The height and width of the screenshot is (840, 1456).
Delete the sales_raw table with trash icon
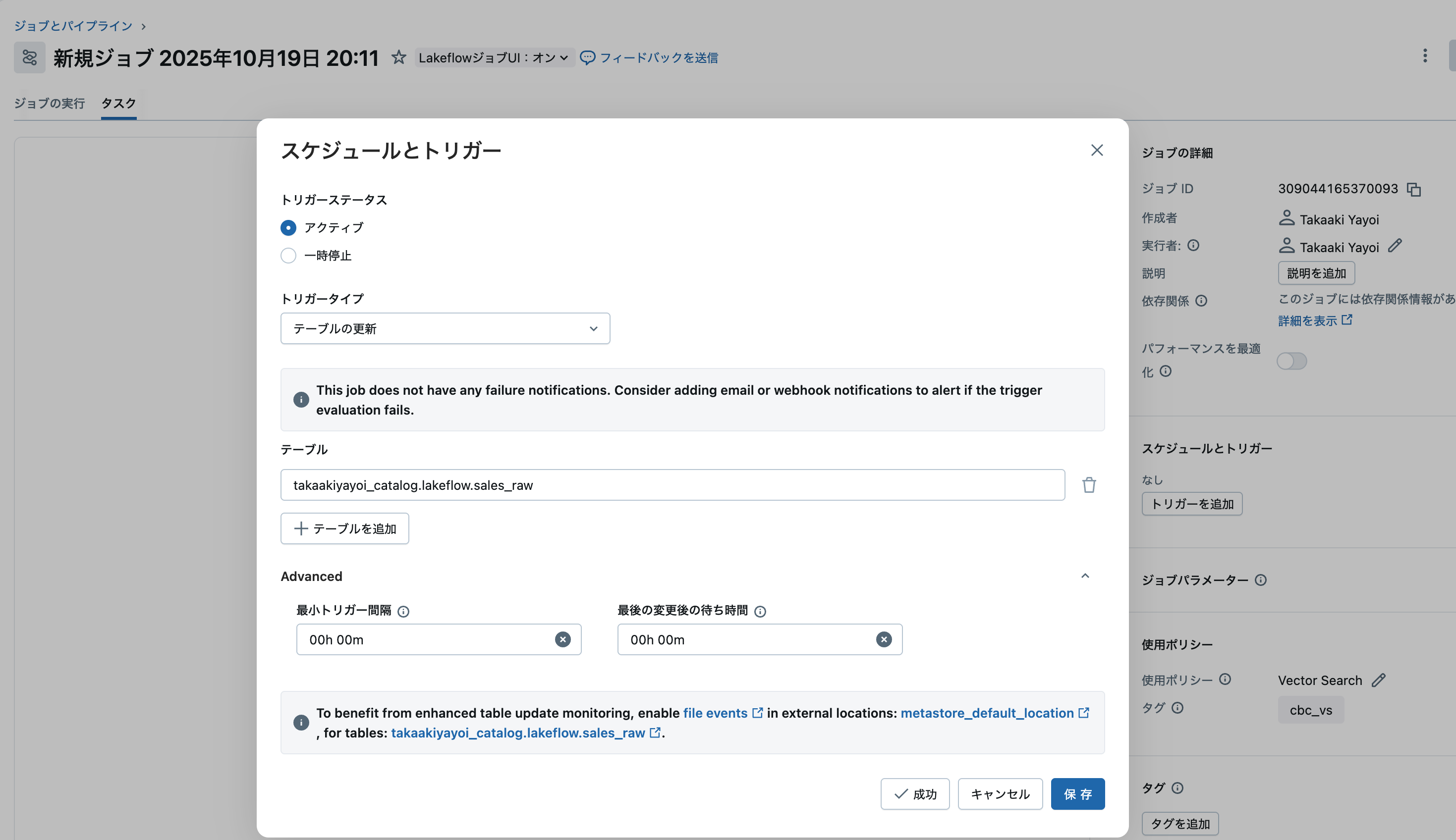point(1088,484)
